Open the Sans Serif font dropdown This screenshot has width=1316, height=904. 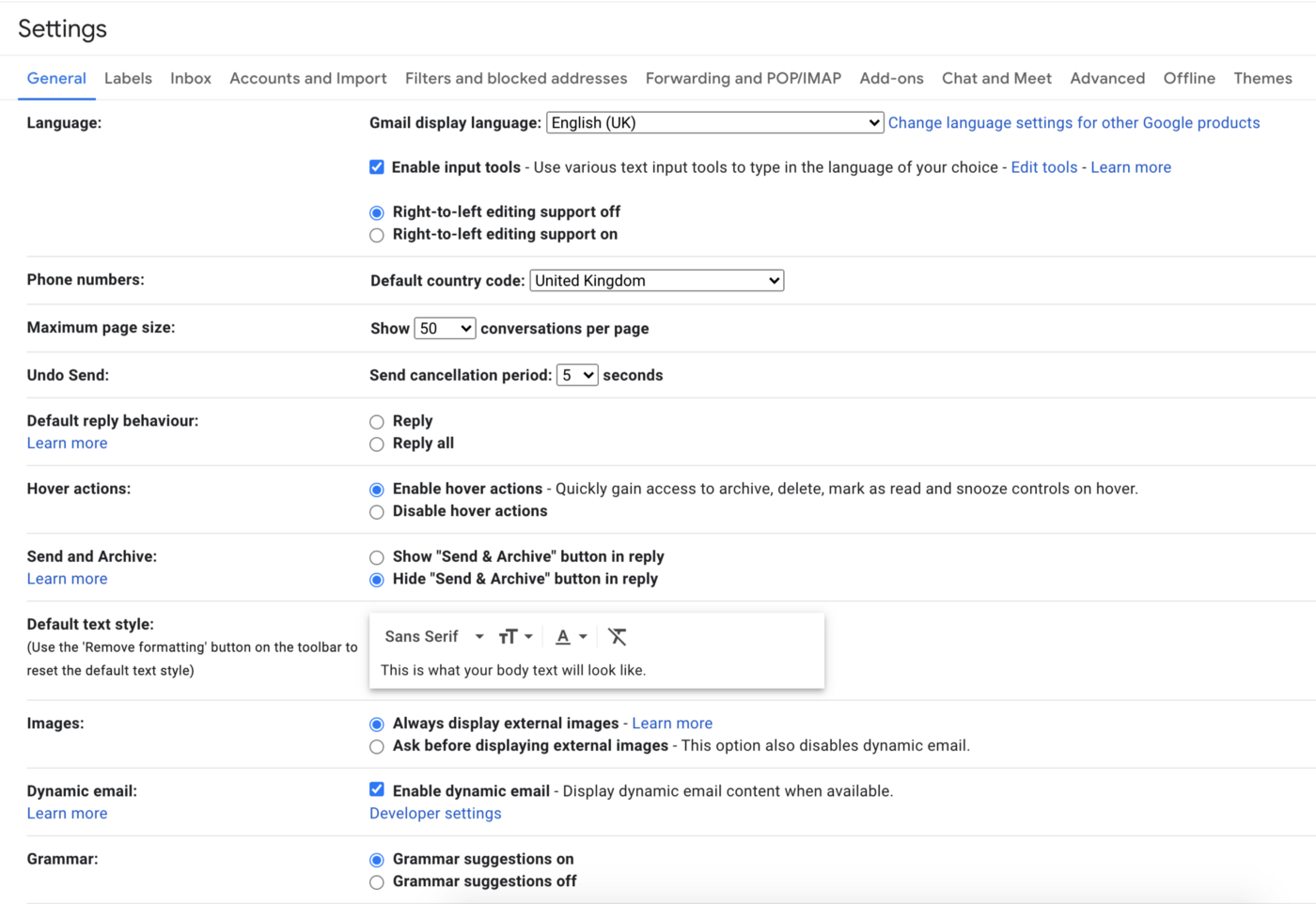[x=433, y=637]
